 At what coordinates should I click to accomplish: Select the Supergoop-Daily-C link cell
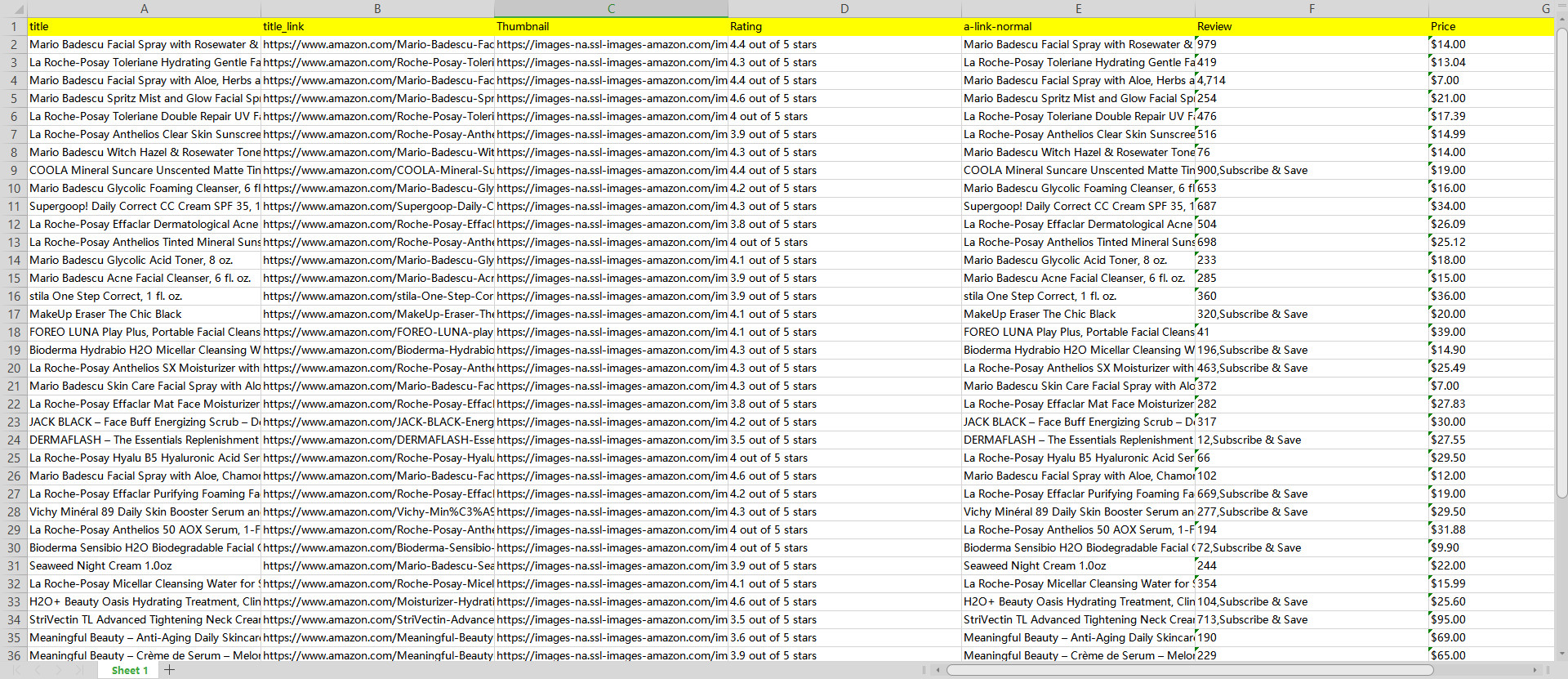click(x=377, y=206)
